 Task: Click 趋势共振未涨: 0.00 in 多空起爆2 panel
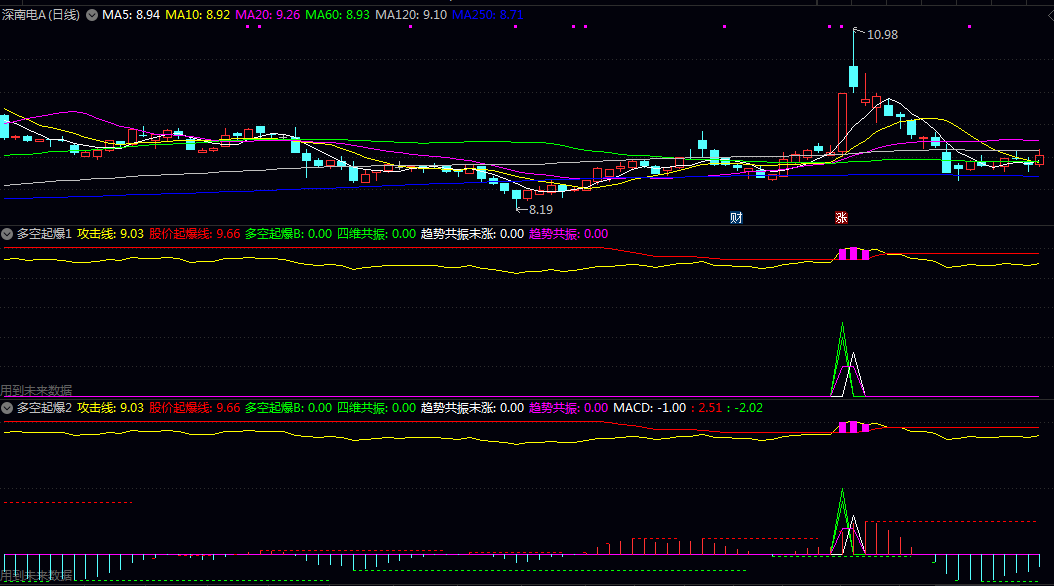[x=473, y=408]
